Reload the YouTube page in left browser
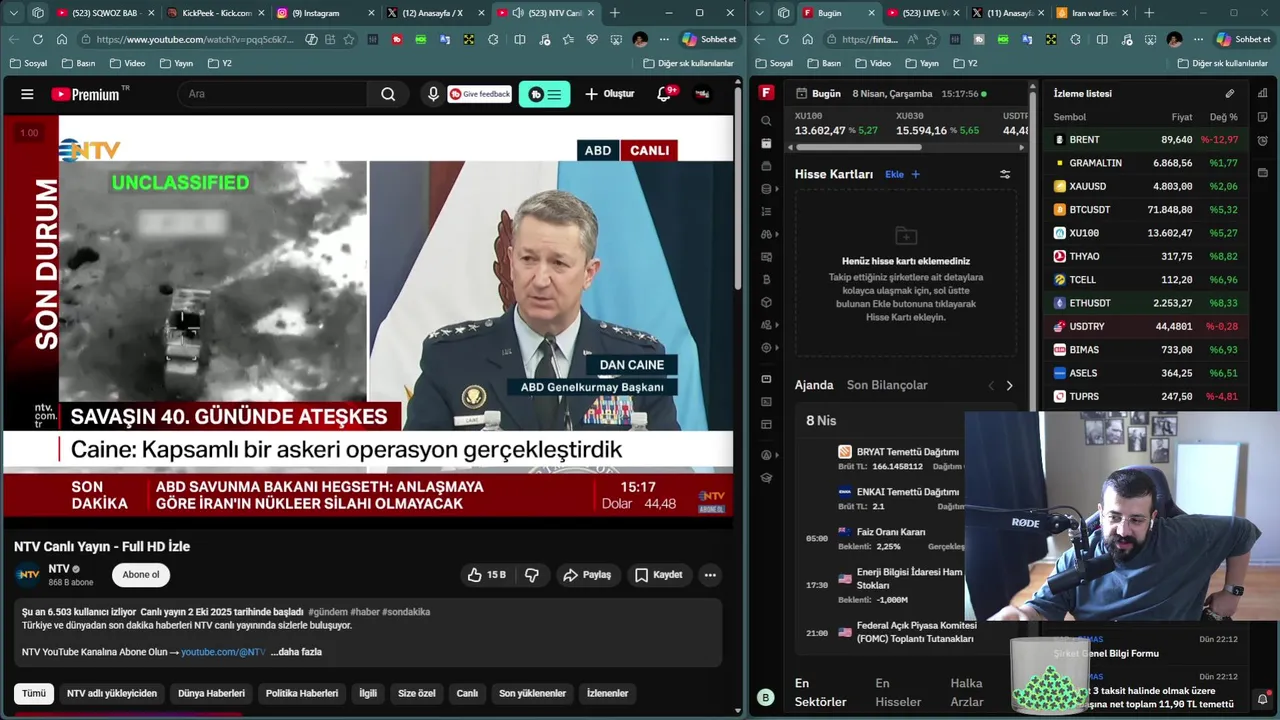 38,39
